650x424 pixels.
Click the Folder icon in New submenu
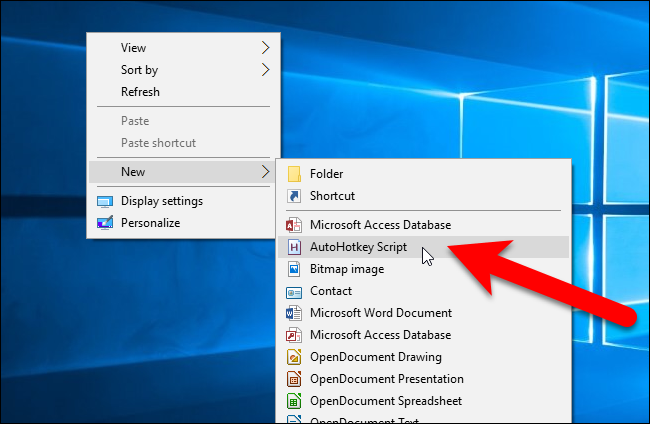click(294, 174)
